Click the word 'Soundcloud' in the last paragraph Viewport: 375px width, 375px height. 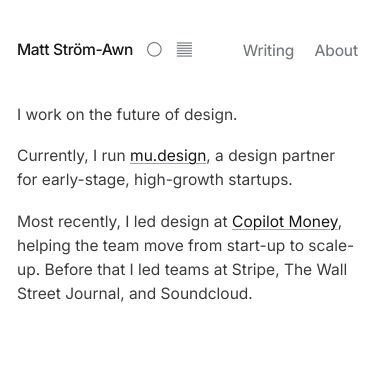(205, 294)
